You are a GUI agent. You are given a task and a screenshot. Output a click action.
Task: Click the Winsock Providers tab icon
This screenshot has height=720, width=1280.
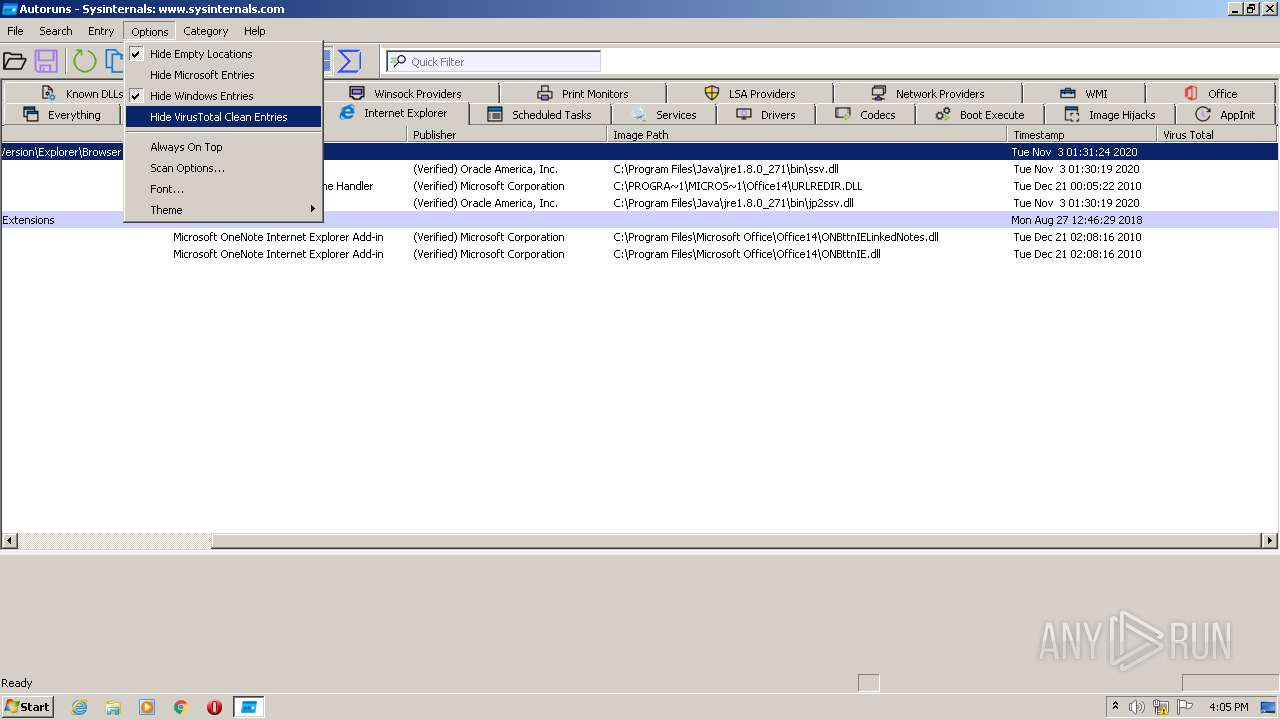tap(357, 94)
